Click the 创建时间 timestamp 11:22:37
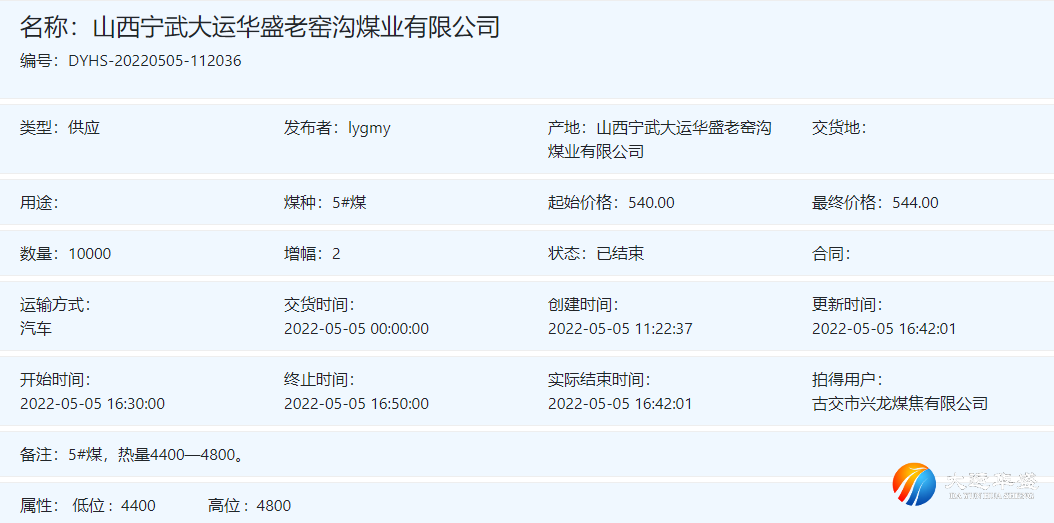This screenshot has height=523, width=1054. pyautogui.click(x=620, y=329)
